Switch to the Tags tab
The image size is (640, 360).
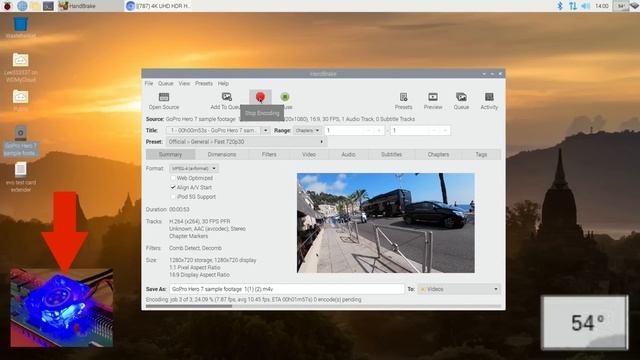tap(481, 154)
